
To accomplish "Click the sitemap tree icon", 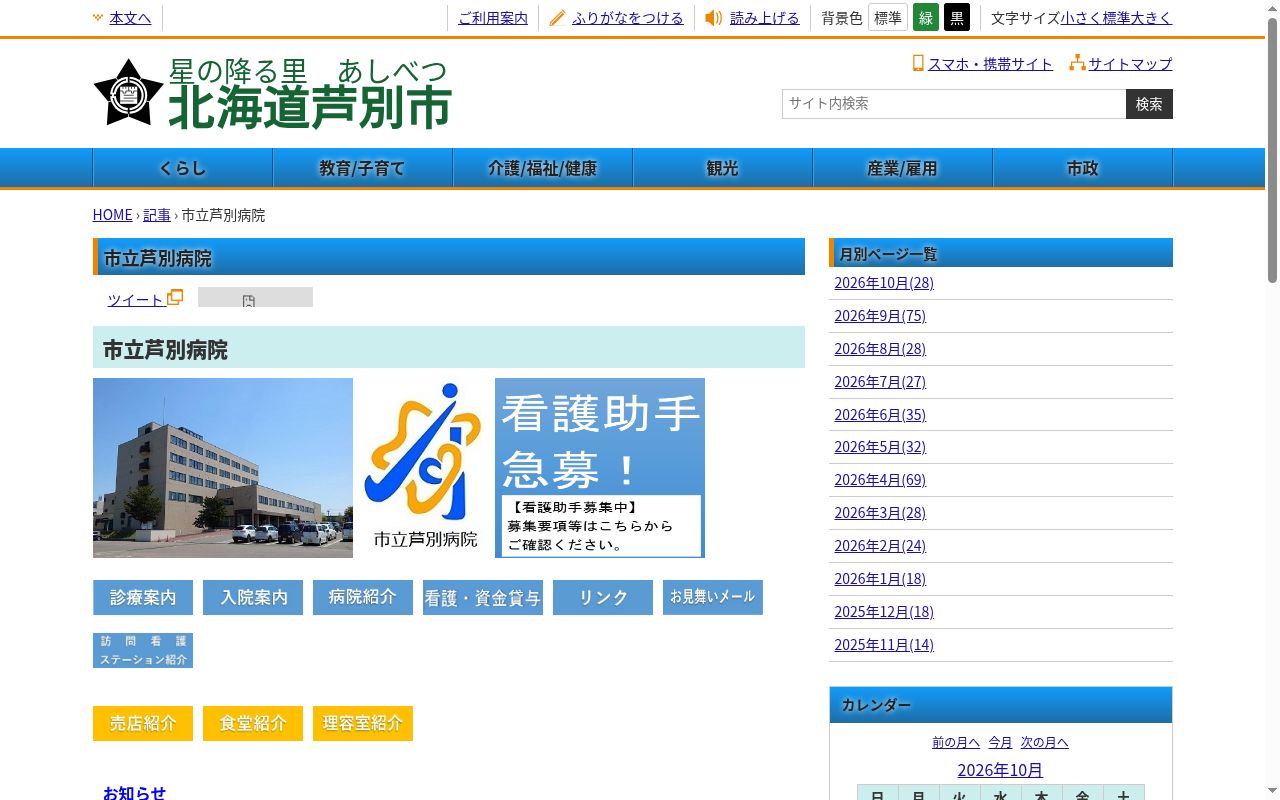I will pos(1077,63).
